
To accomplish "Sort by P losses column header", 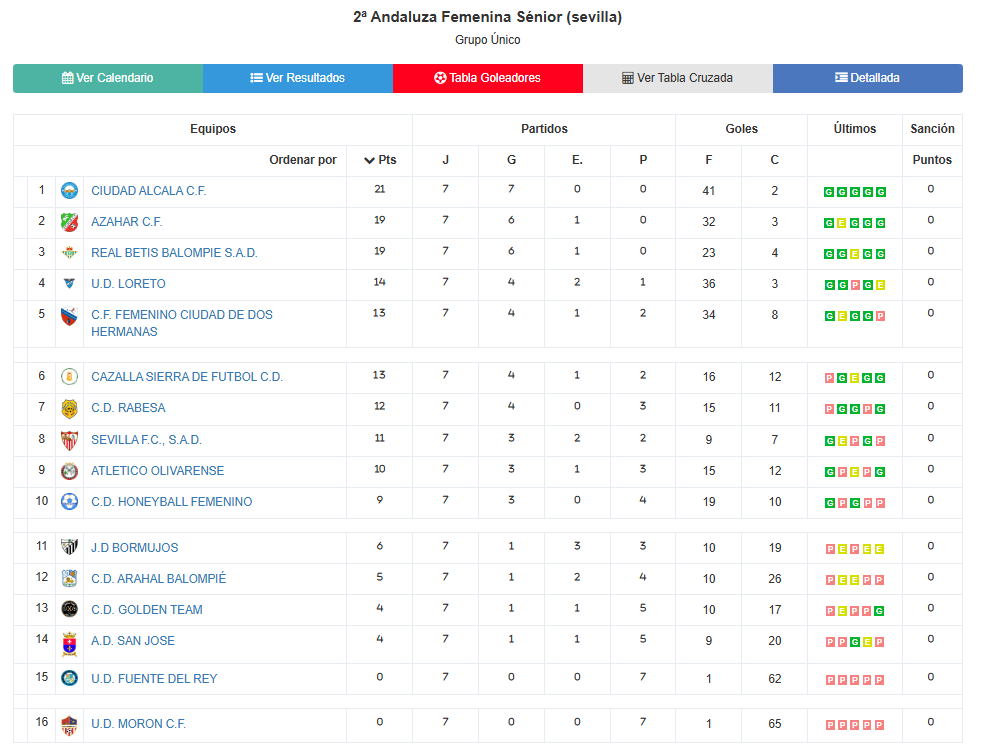I will (x=643, y=160).
